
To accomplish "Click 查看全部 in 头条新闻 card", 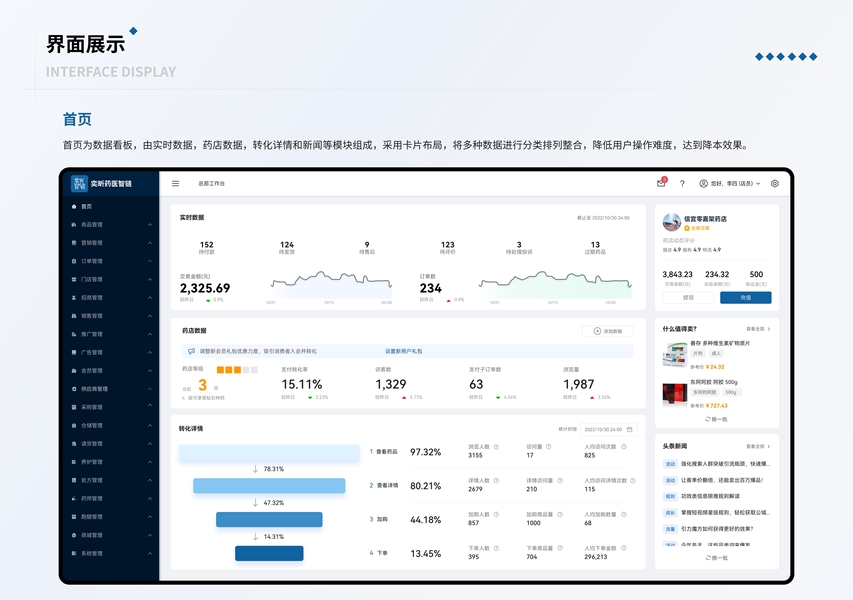I will click(x=758, y=447).
